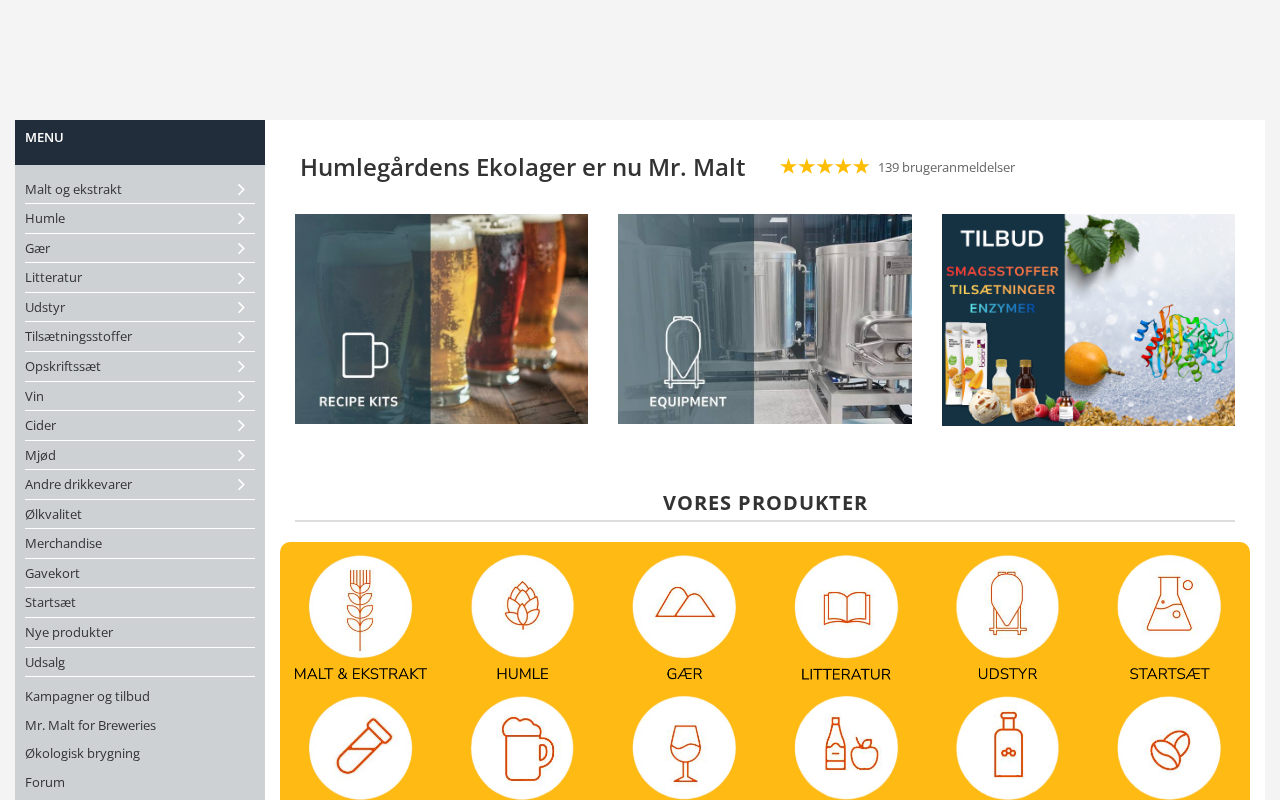Expand the Tilsætningsstoffer submenu arrow

pos(241,336)
